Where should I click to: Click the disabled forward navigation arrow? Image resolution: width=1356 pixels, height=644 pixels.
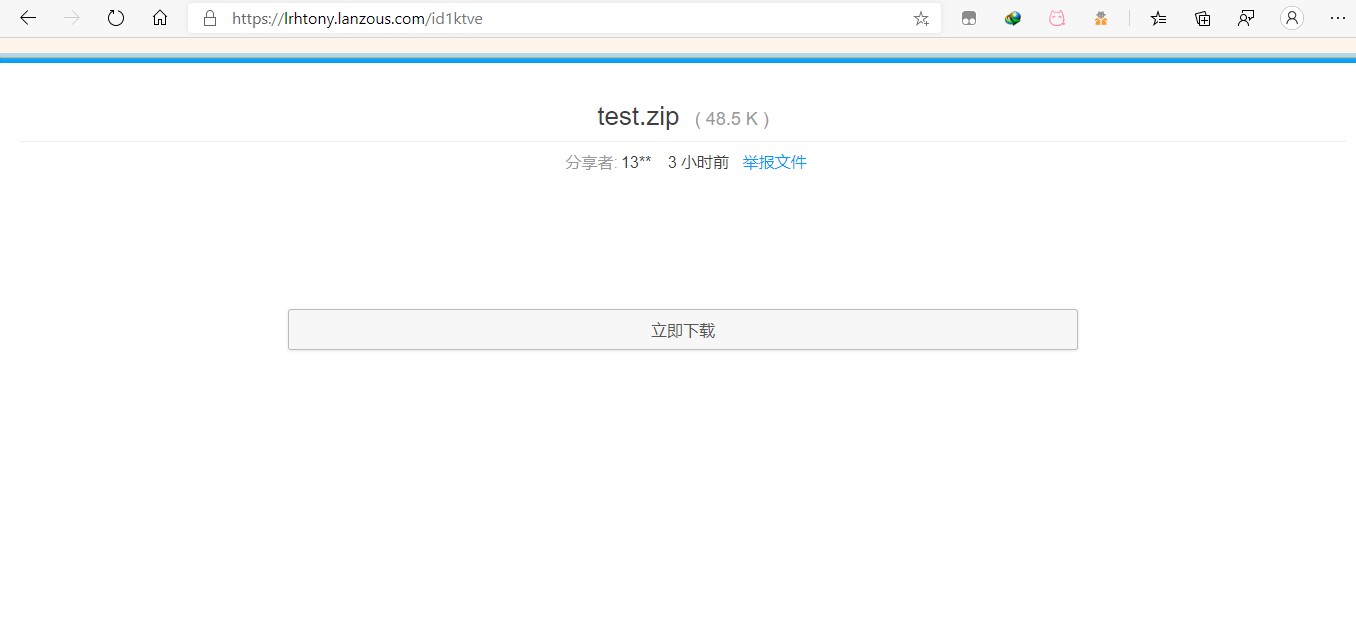72,18
